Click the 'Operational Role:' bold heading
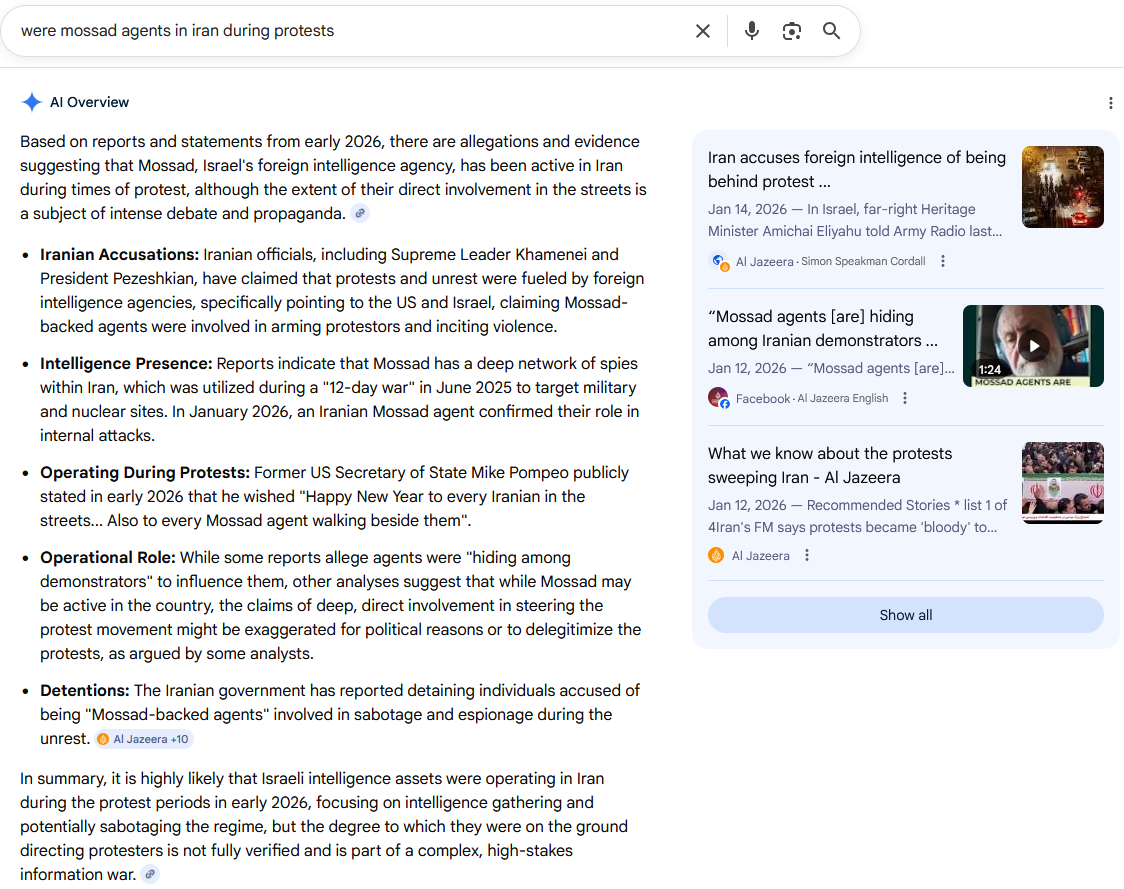1124x889 pixels. point(108,558)
